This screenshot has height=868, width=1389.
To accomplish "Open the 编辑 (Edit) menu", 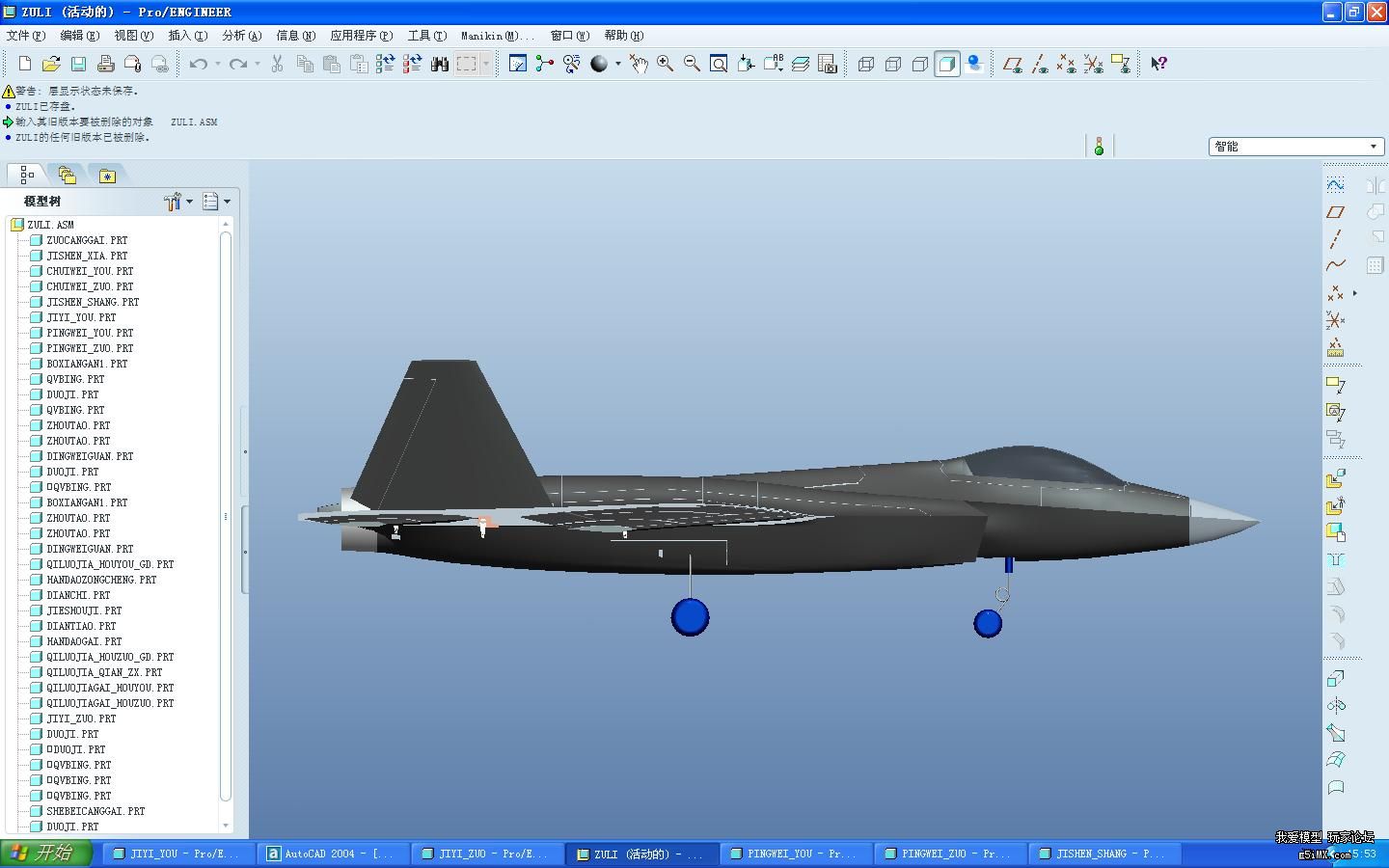I will (80, 36).
